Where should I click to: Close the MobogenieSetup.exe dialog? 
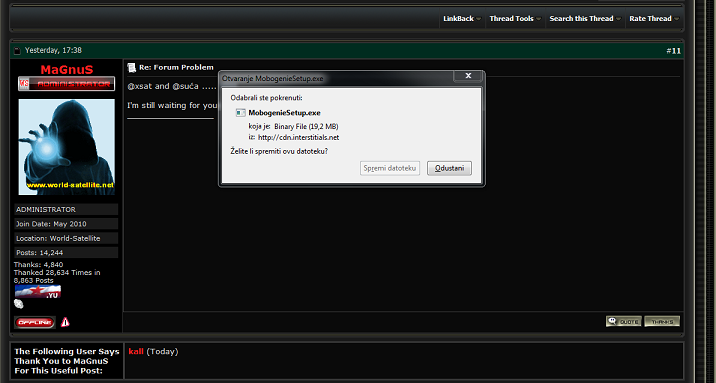tap(468, 76)
